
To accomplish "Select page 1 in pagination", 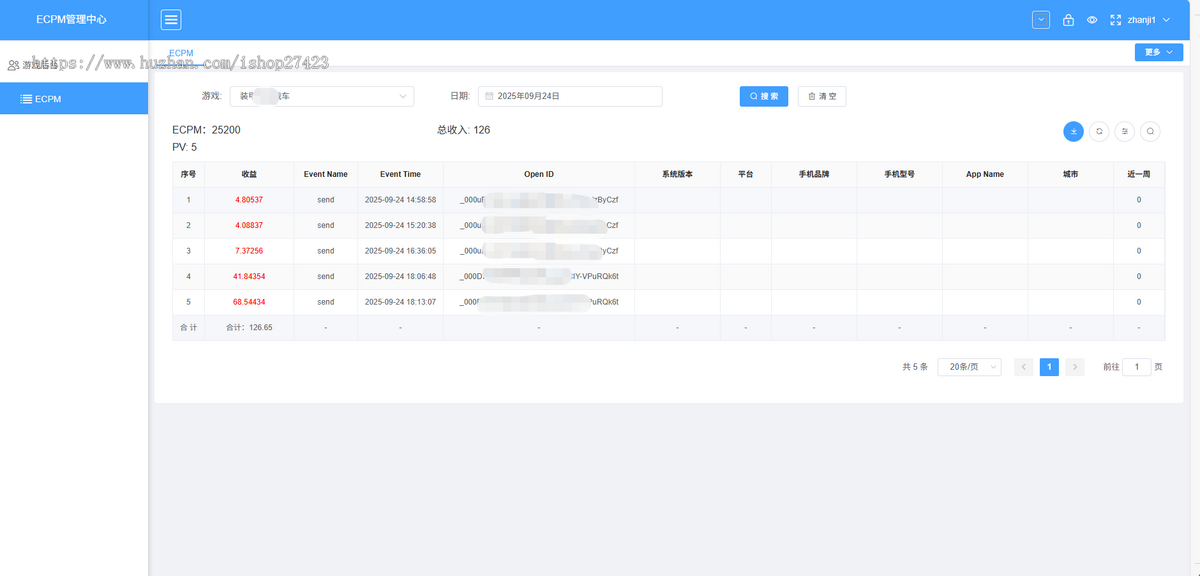I will (1049, 367).
